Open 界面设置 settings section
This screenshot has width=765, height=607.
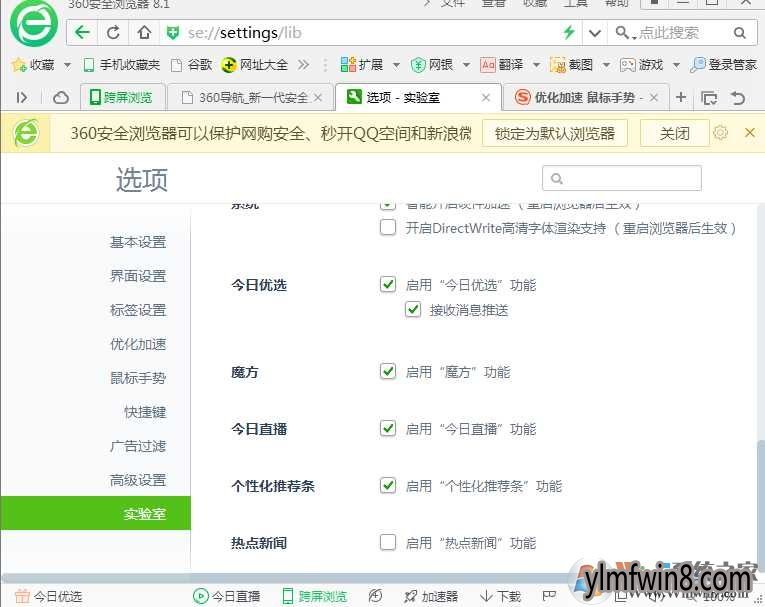coord(138,276)
